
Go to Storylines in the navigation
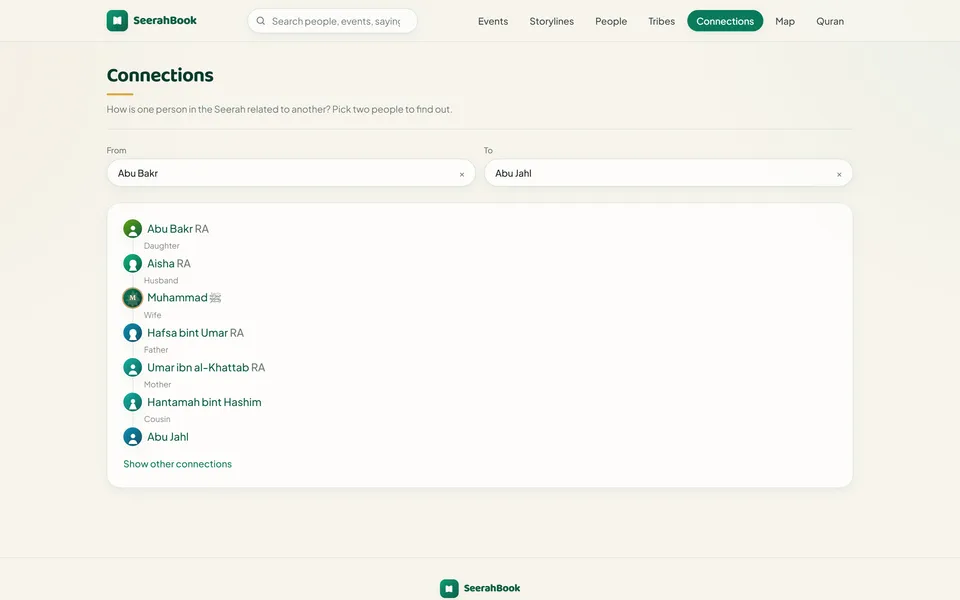tap(552, 21)
